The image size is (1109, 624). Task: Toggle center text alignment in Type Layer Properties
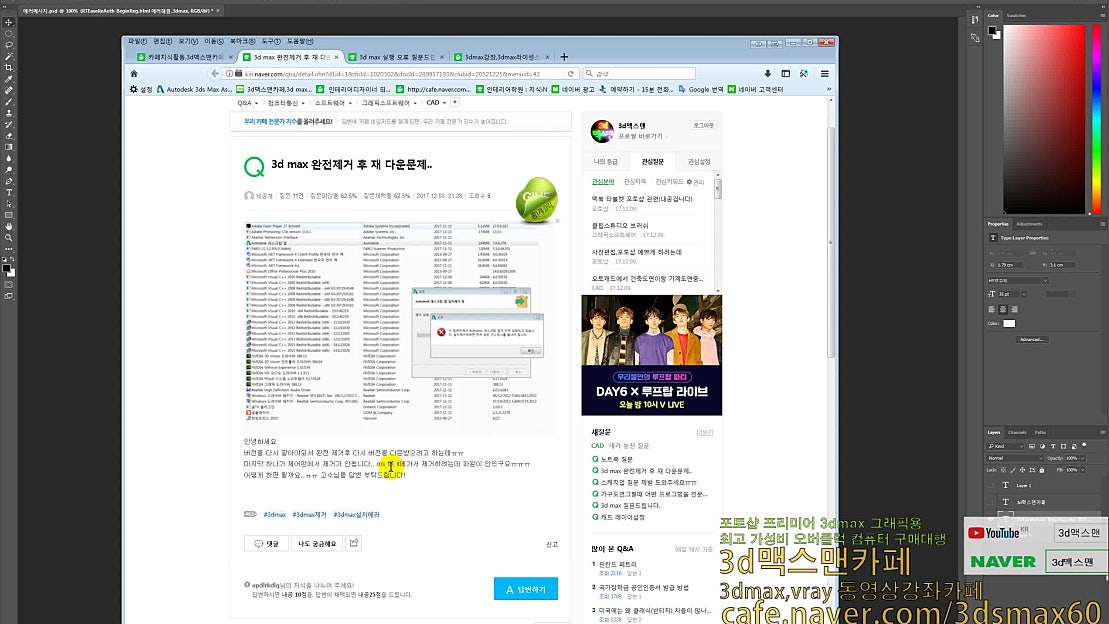(1003, 308)
